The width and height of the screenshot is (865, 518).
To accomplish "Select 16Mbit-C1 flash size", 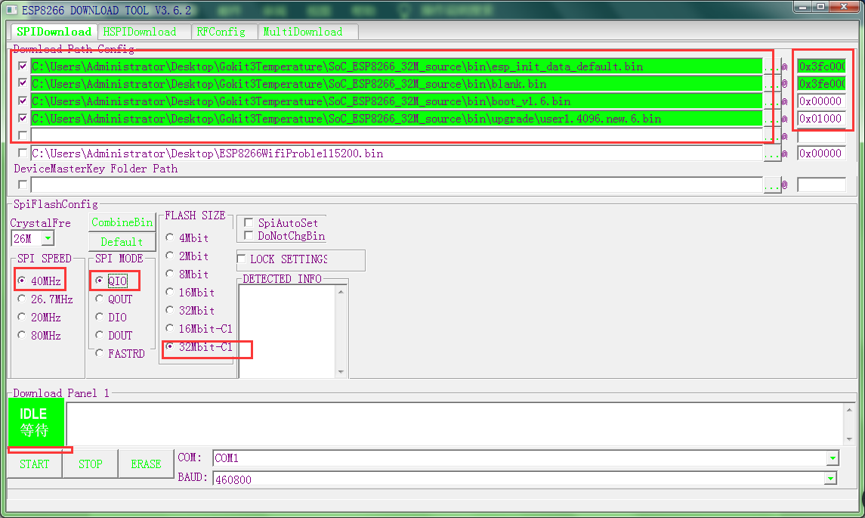I will point(199,329).
